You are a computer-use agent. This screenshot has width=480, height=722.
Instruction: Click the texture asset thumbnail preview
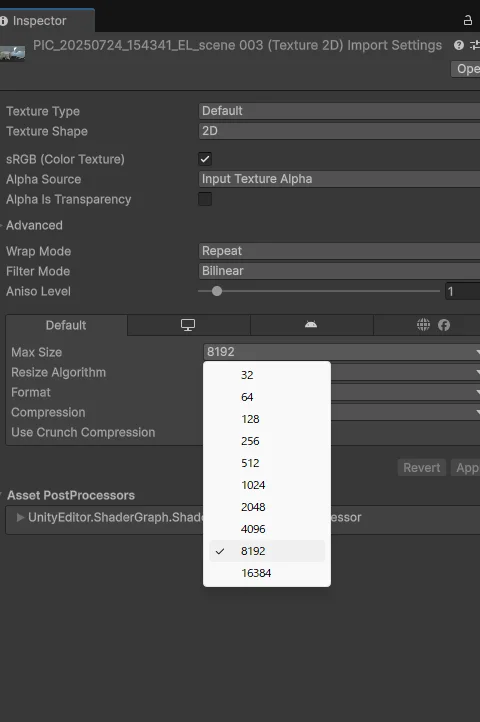coord(12,53)
